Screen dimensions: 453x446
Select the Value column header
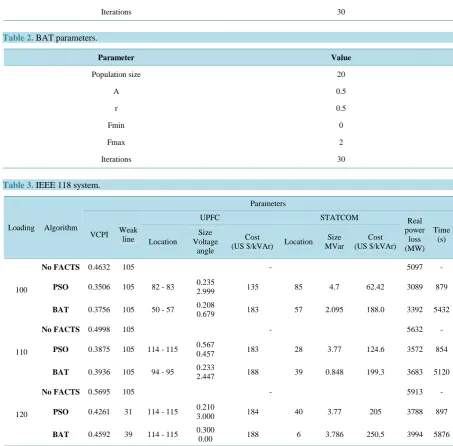(x=341, y=58)
